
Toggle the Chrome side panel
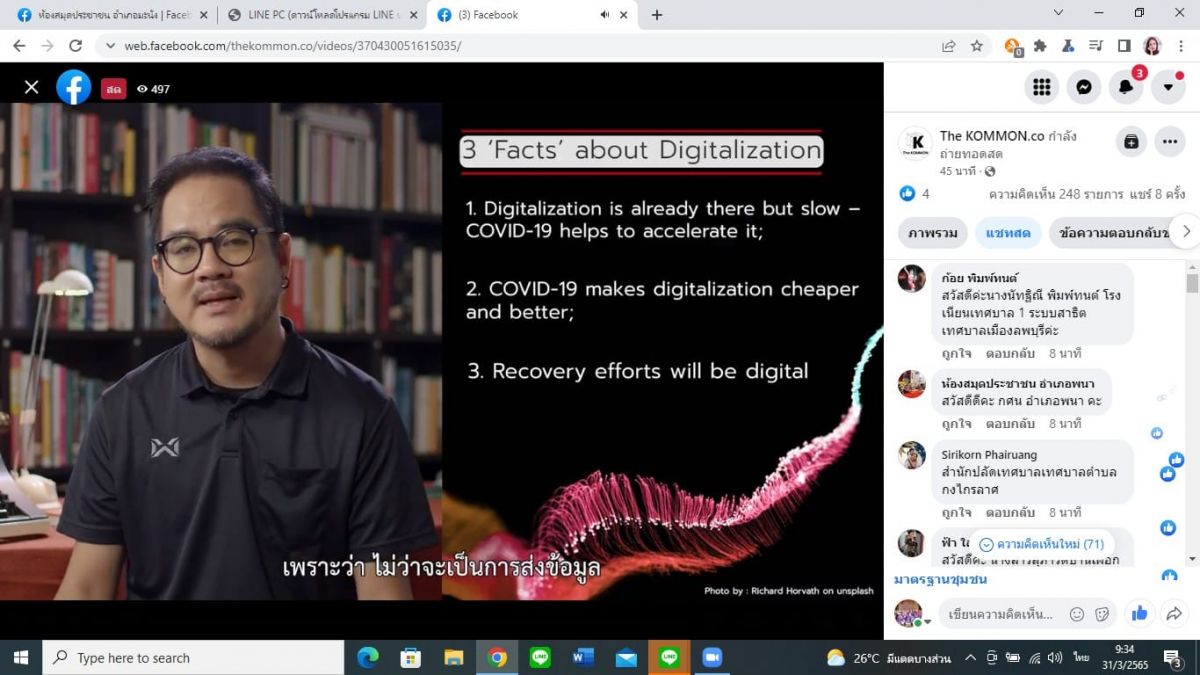click(x=1124, y=46)
